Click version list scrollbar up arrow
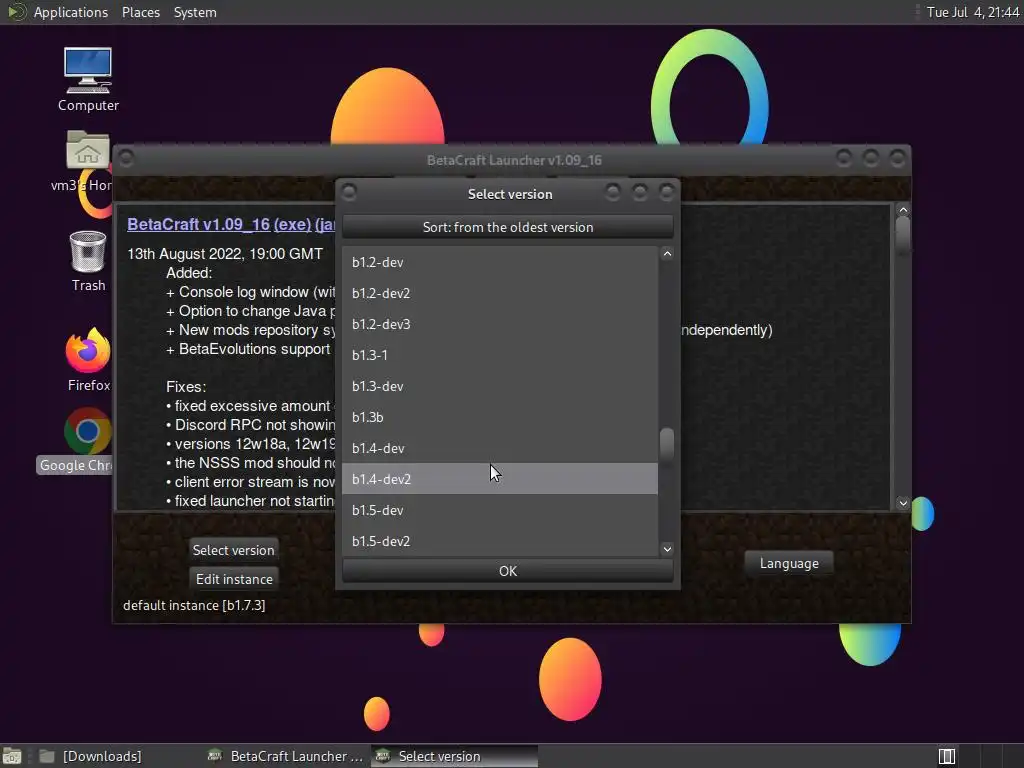This screenshot has height=768, width=1024. coord(667,254)
